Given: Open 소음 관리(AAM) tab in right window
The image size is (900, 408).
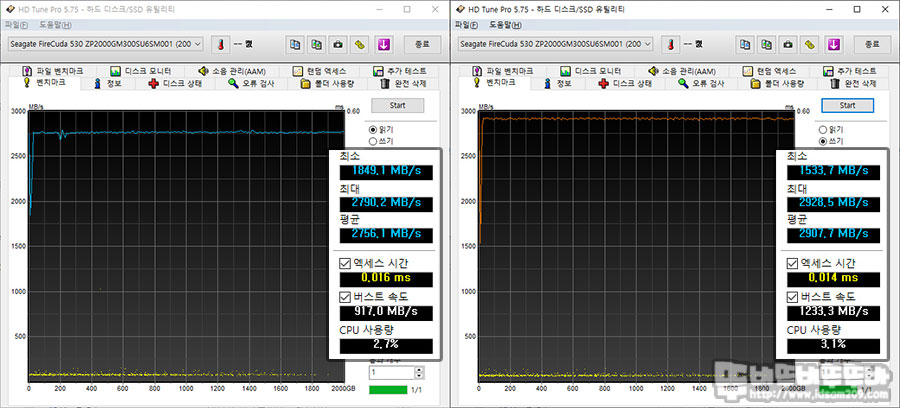Looking at the screenshot, I should pyautogui.click(x=681, y=71).
